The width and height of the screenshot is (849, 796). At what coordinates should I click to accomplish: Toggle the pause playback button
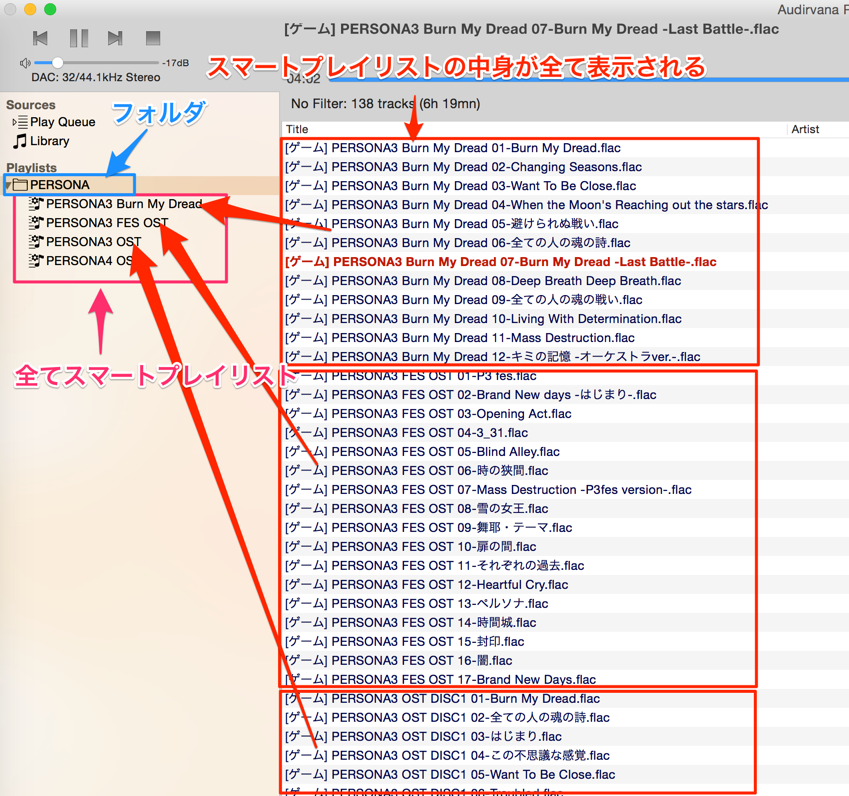tap(77, 37)
